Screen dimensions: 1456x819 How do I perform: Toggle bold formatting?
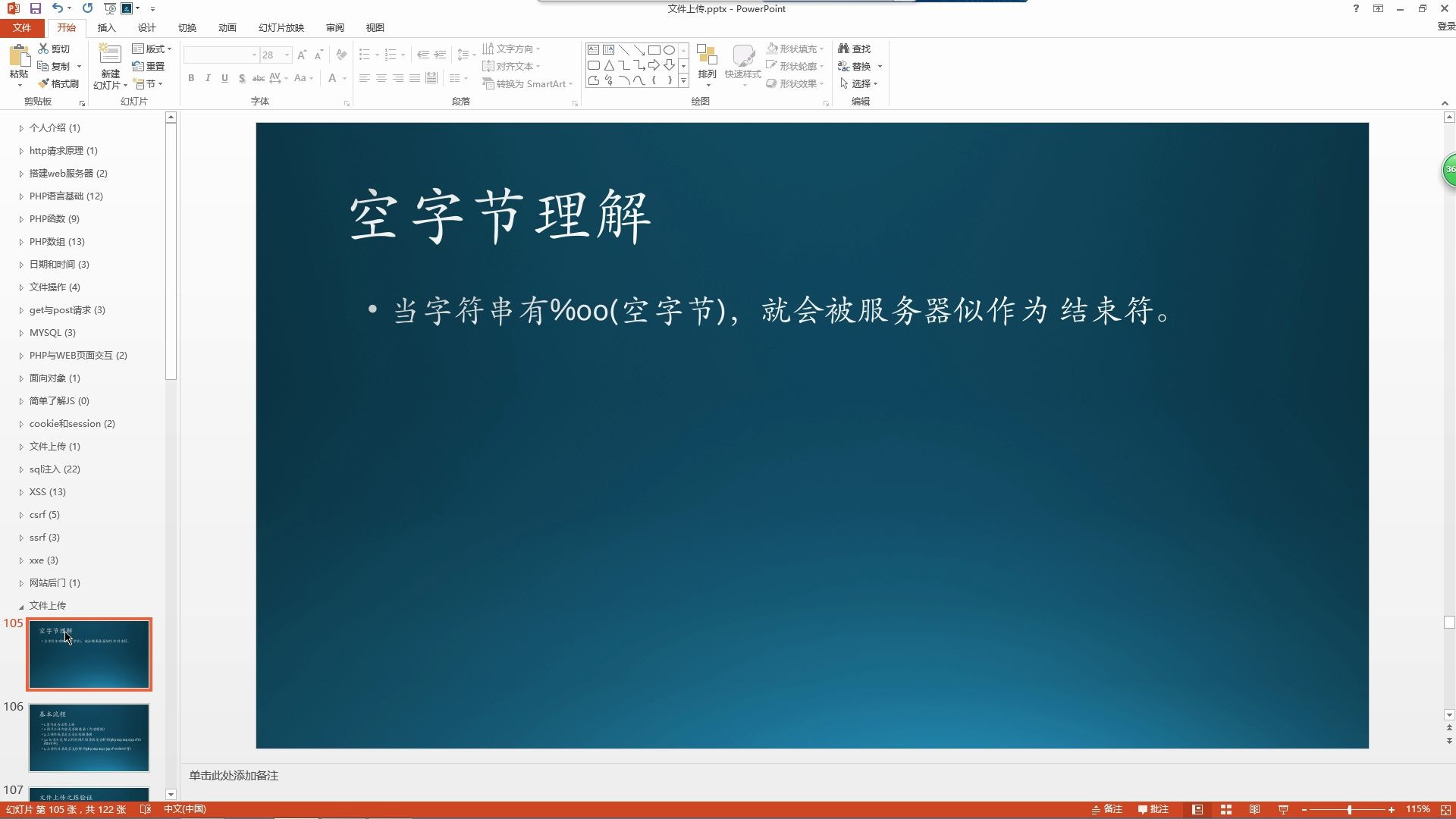(191, 78)
